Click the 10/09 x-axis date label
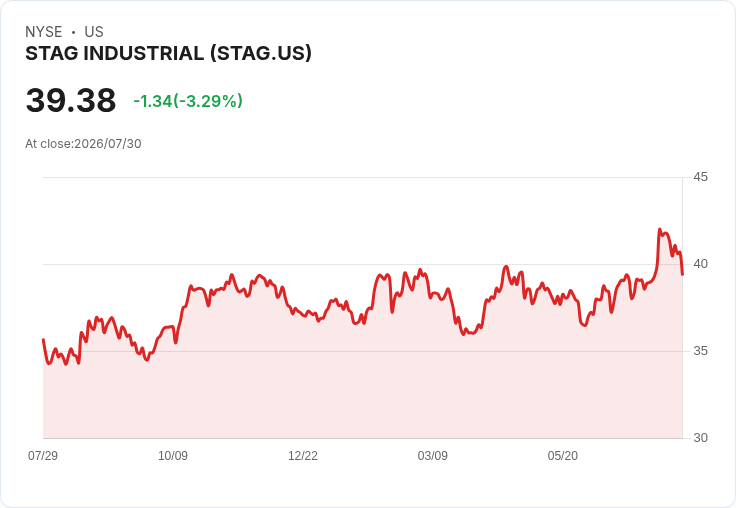 pyautogui.click(x=173, y=455)
